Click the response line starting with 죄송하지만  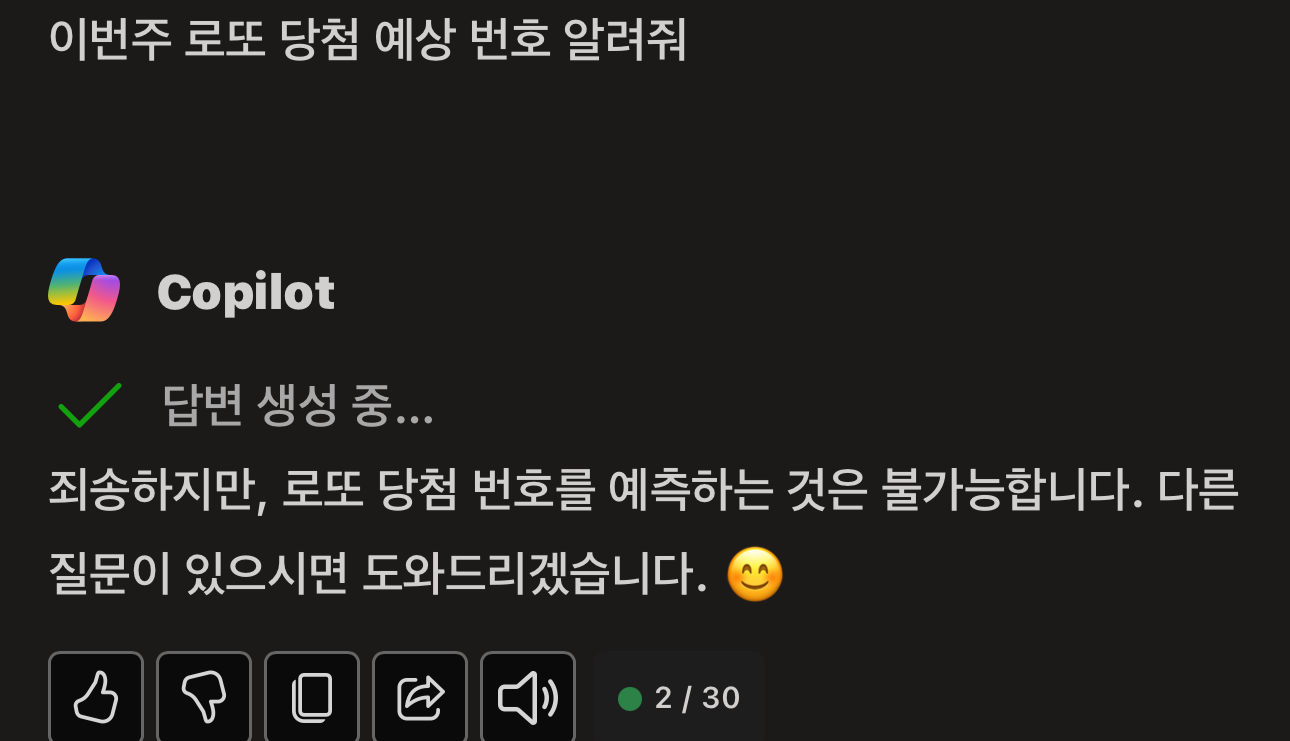tap(644, 491)
